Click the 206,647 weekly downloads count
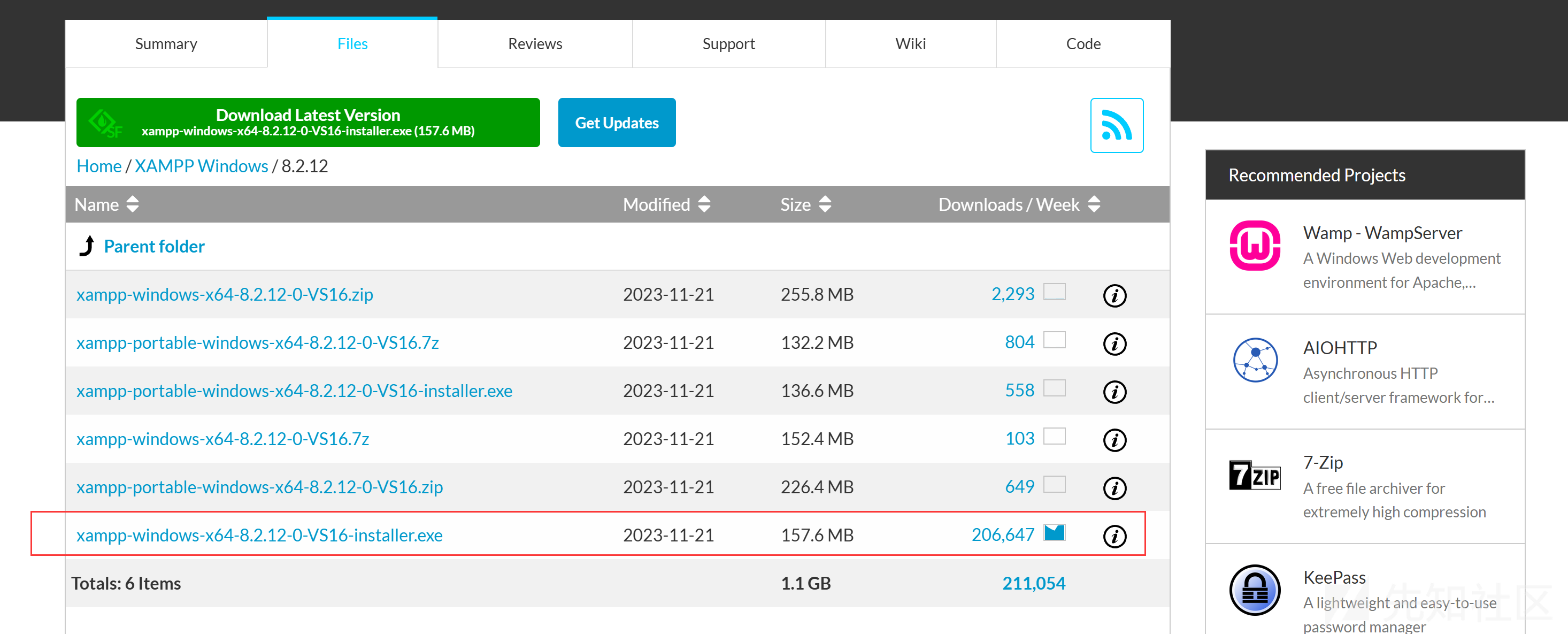The image size is (1568, 634). pyautogui.click(x=1003, y=534)
